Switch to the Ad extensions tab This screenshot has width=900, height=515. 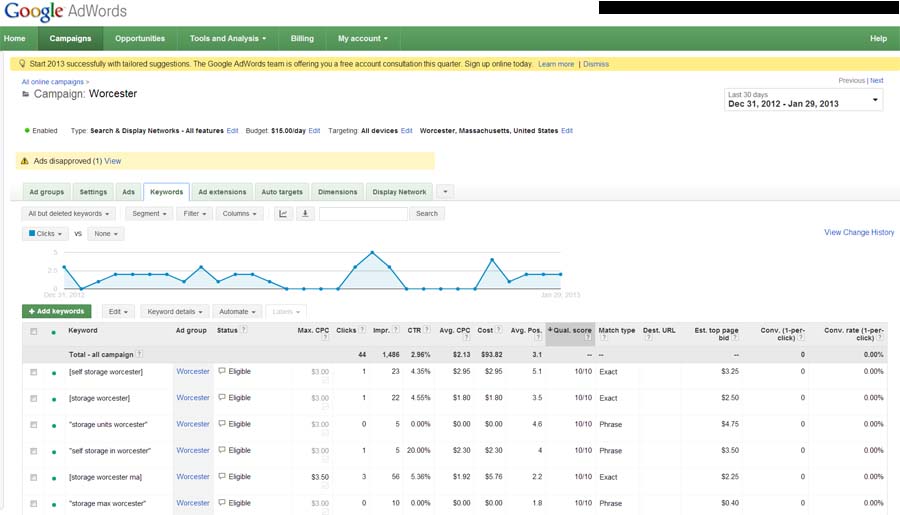click(222, 192)
